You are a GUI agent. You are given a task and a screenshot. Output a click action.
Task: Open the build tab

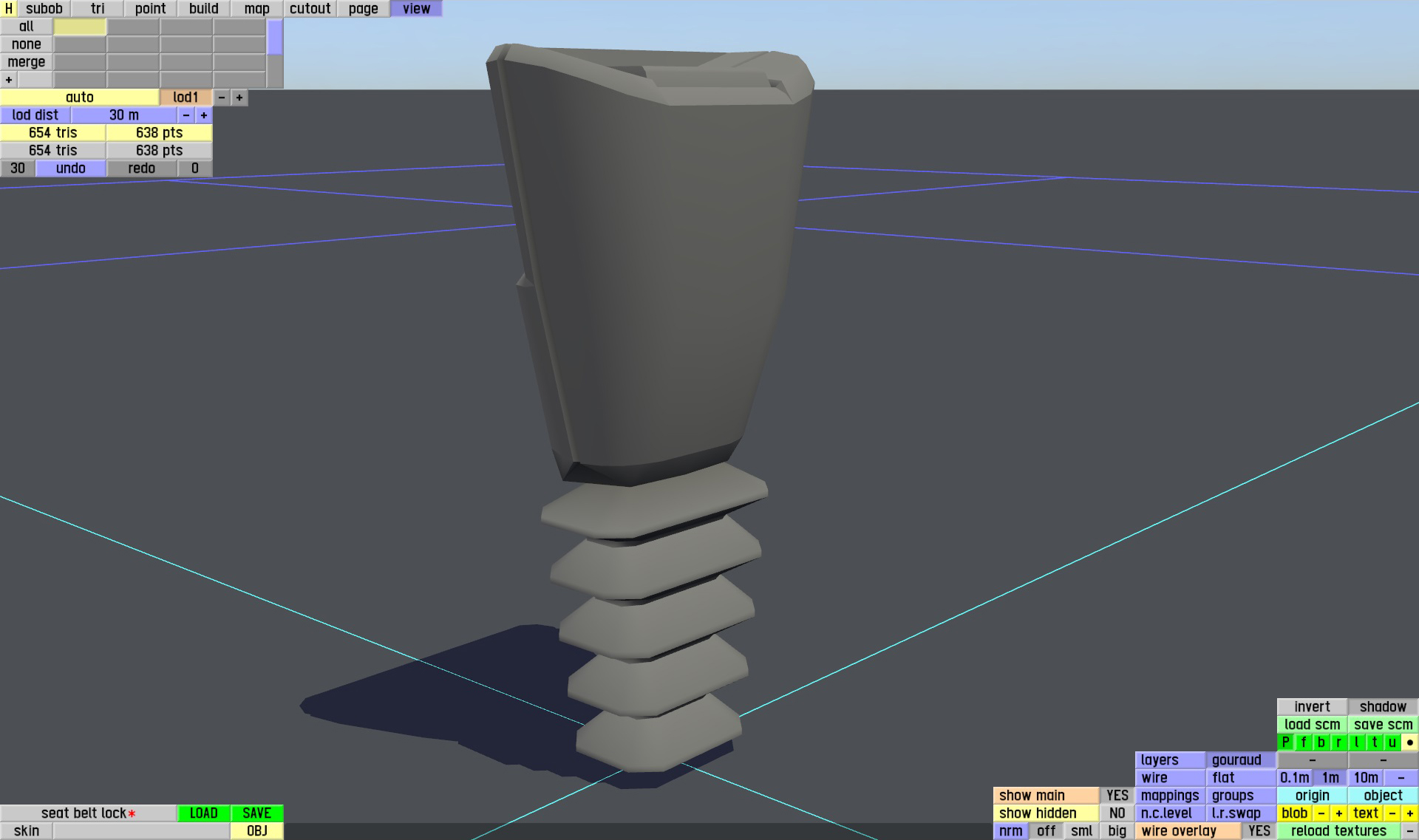[203, 8]
